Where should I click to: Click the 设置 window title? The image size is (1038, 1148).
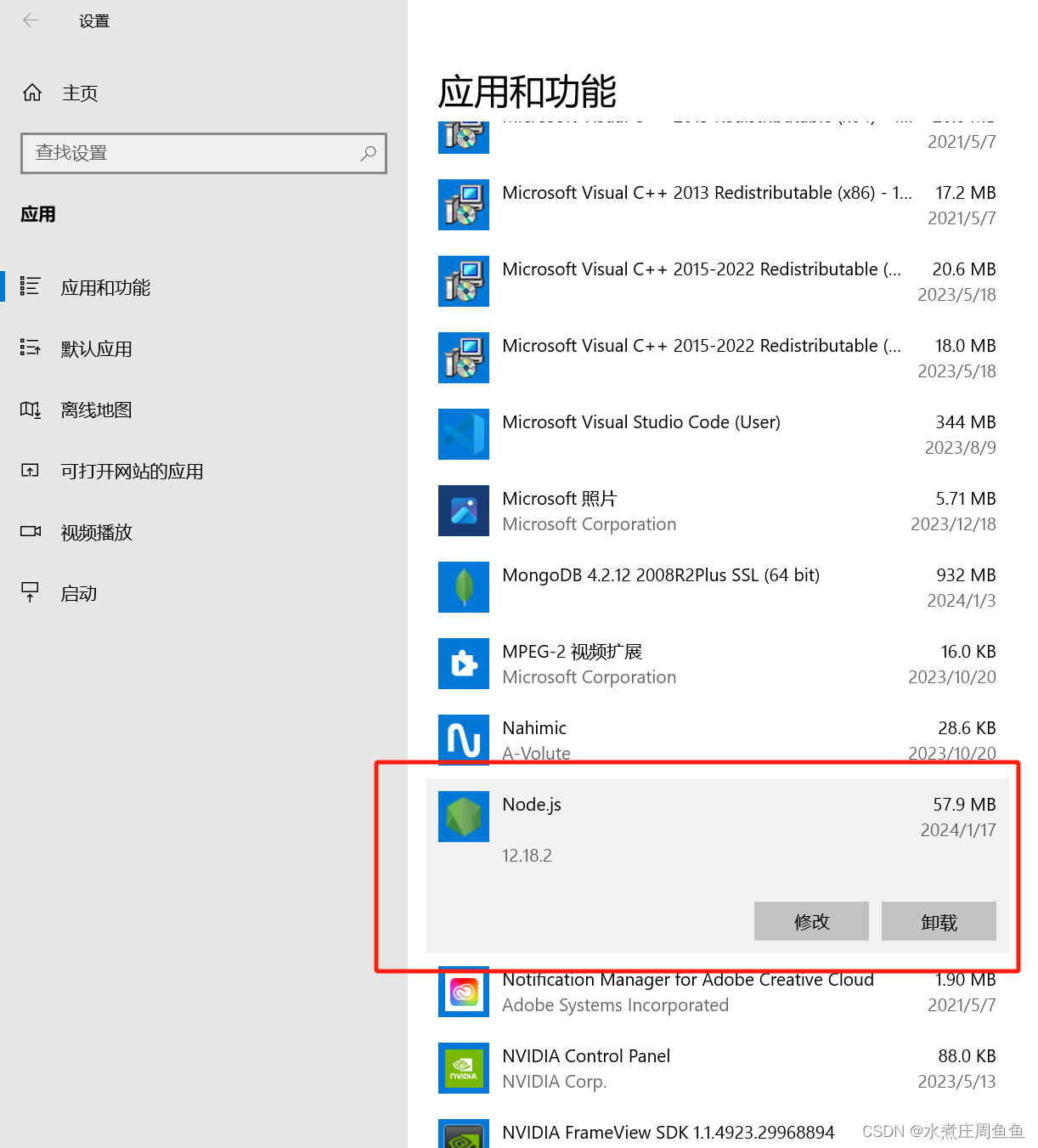click(94, 21)
